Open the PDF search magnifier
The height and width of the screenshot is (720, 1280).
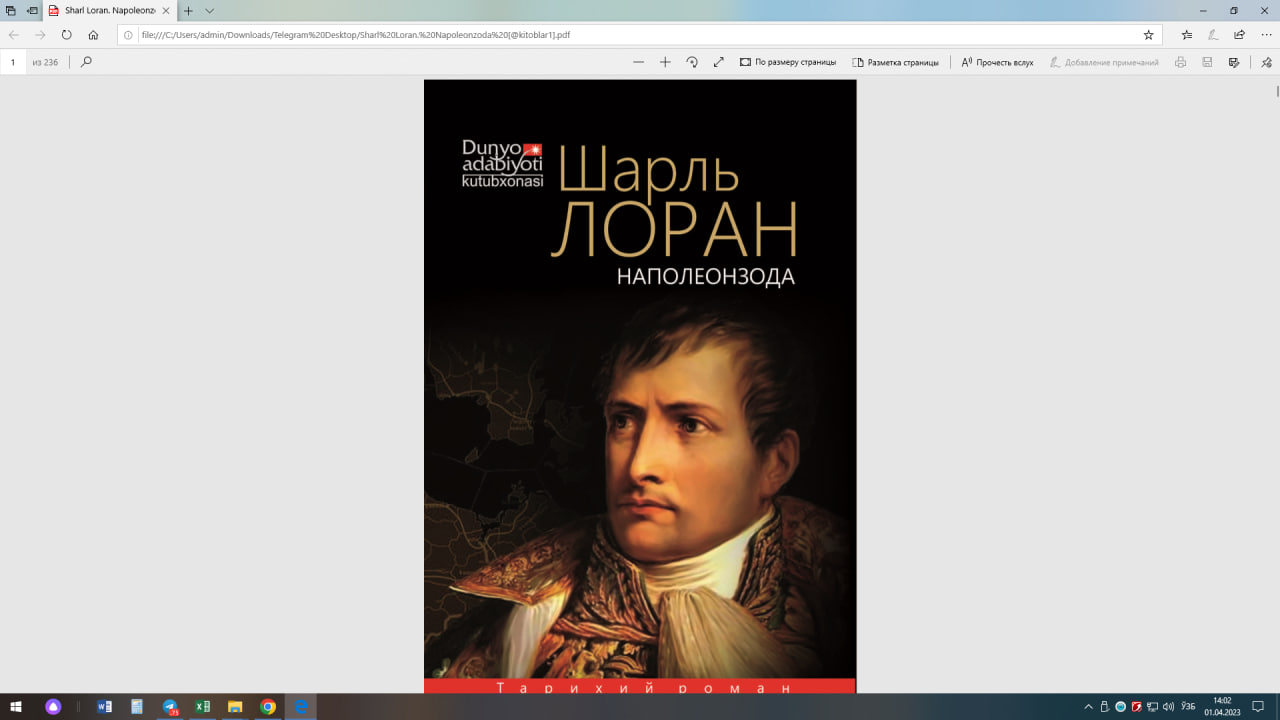coord(86,62)
